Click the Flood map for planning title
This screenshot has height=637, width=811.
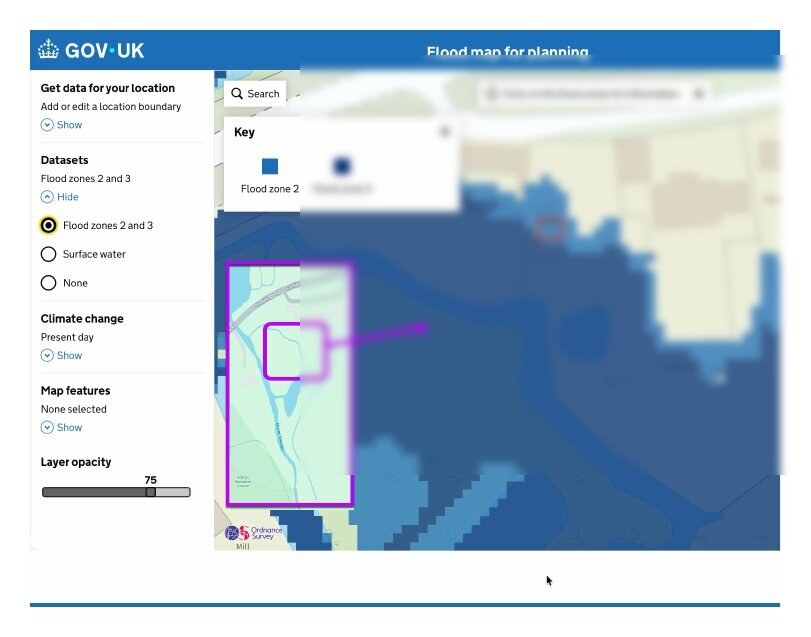click(x=507, y=52)
